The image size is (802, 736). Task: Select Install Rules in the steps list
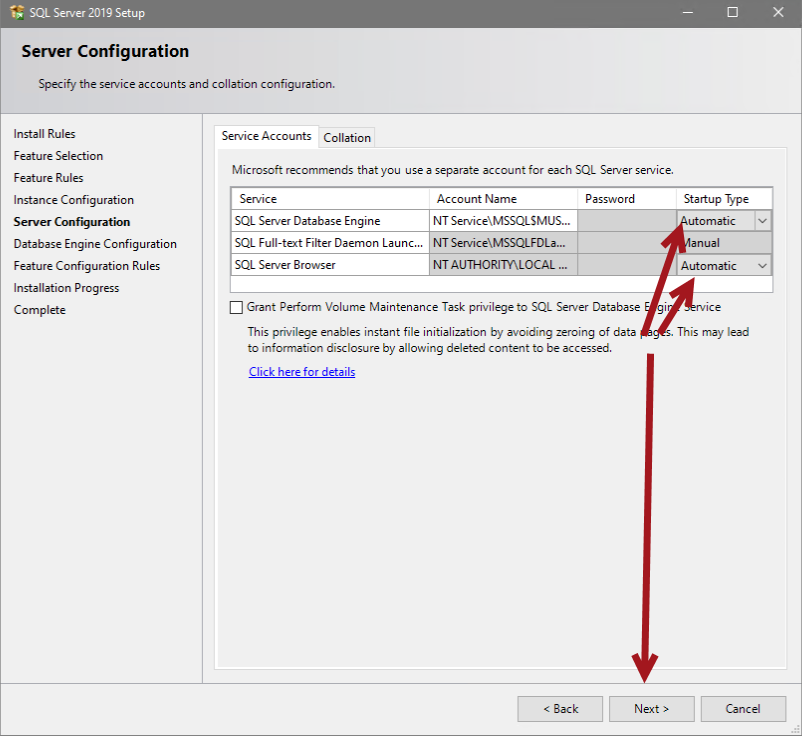point(44,134)
